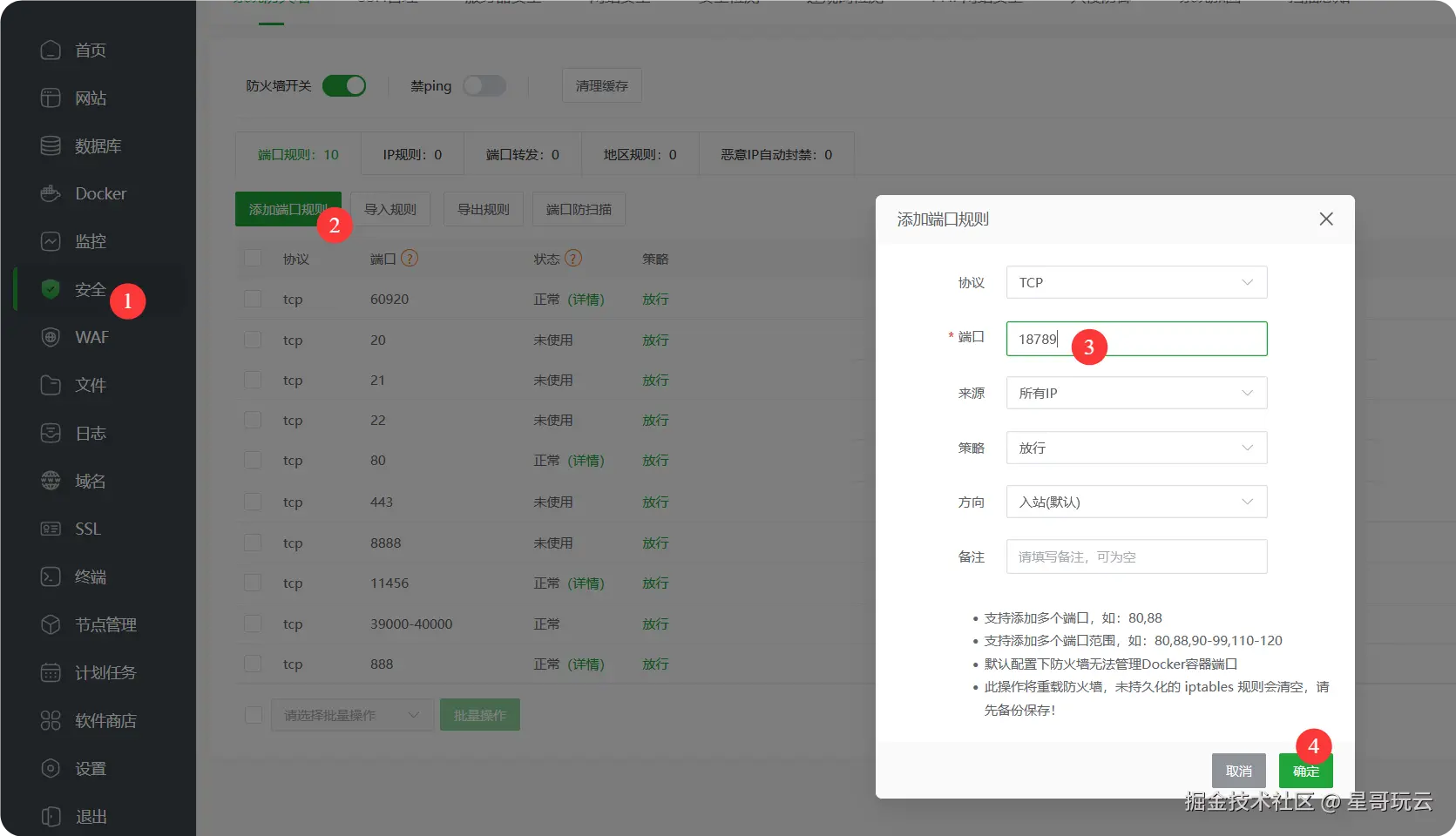Focus the 备注 remark input field
Screen dimensions: 1456x836
coord(1136,556)
